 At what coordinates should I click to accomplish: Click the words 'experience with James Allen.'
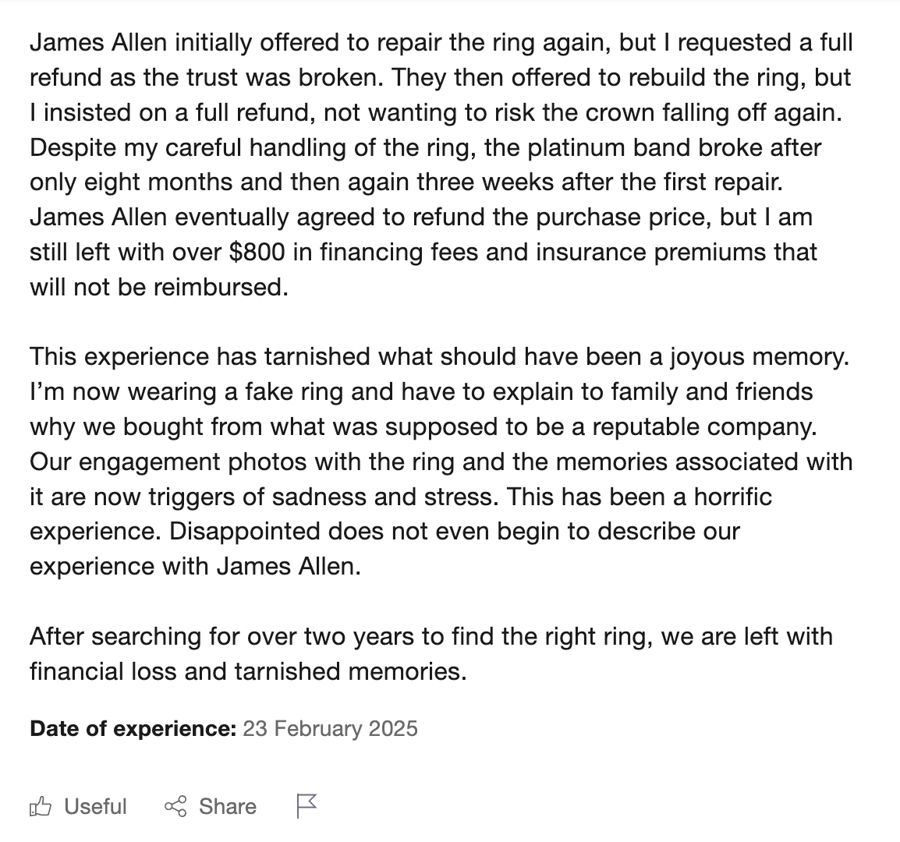coord(195,566)
